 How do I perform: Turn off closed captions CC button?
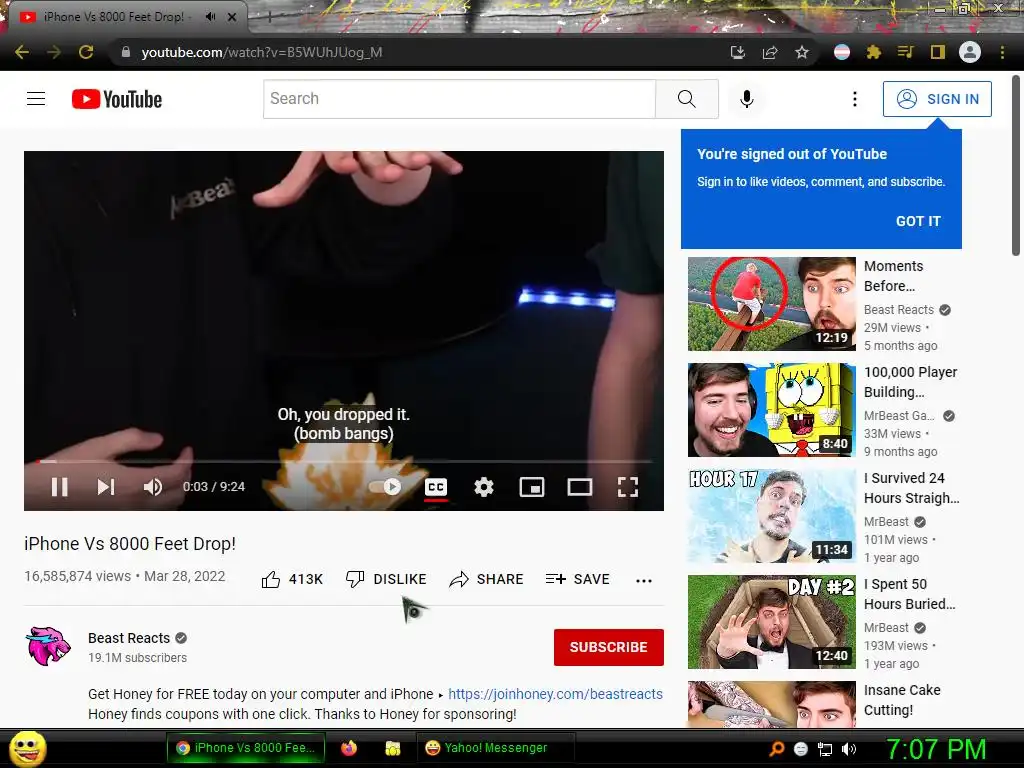pyautogui.click(x=436, y=487)
